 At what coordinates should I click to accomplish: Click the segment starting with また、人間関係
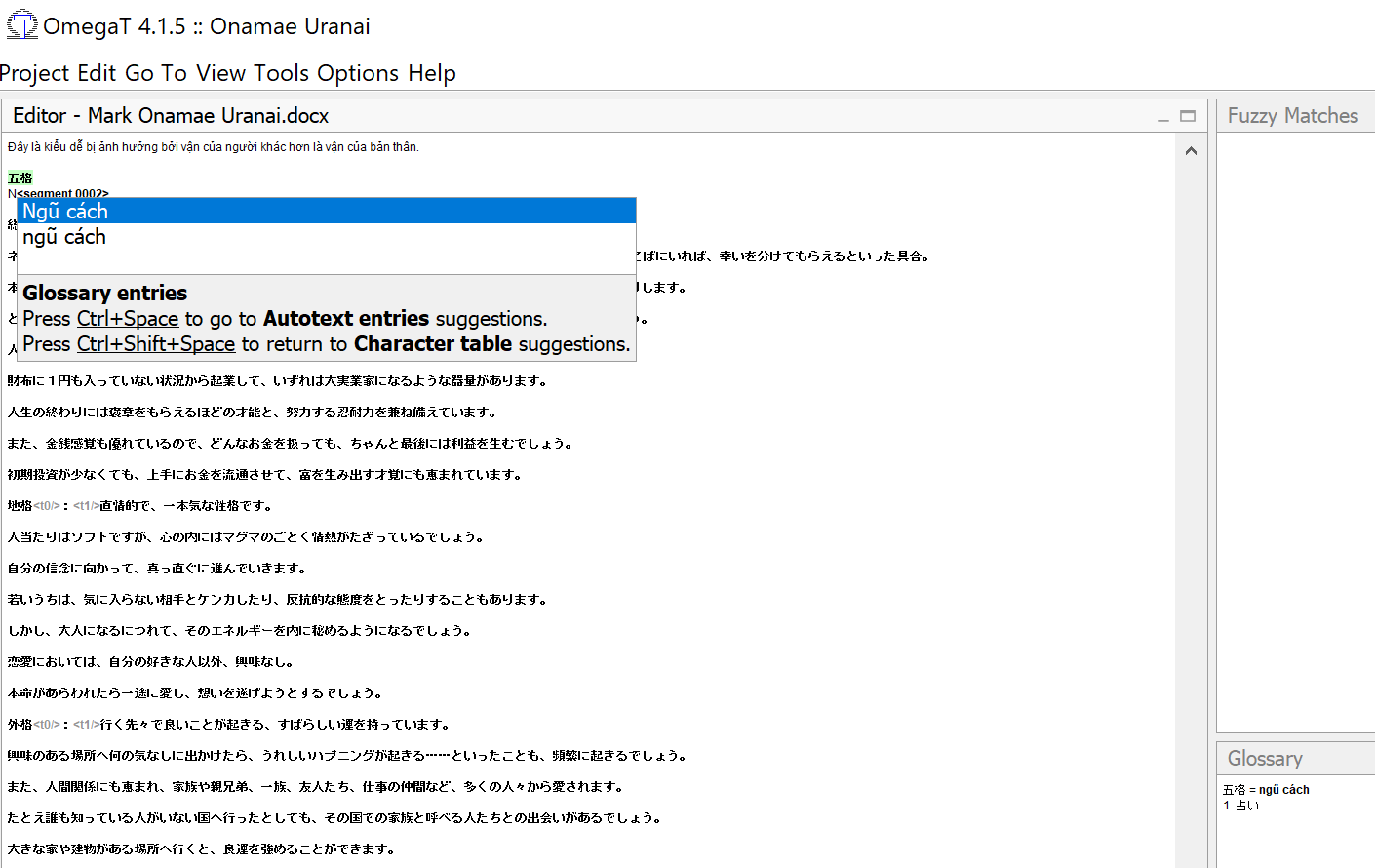coord(315,787)
